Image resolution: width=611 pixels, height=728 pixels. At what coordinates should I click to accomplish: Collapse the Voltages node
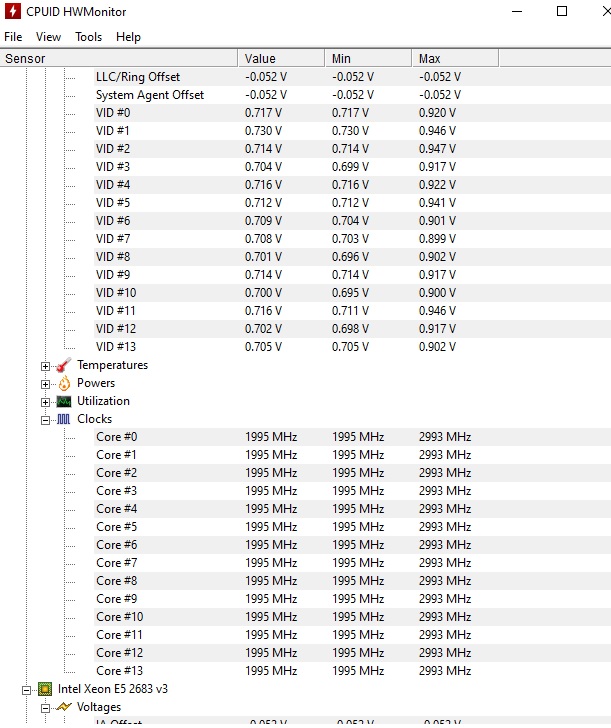tap(45, 708)
